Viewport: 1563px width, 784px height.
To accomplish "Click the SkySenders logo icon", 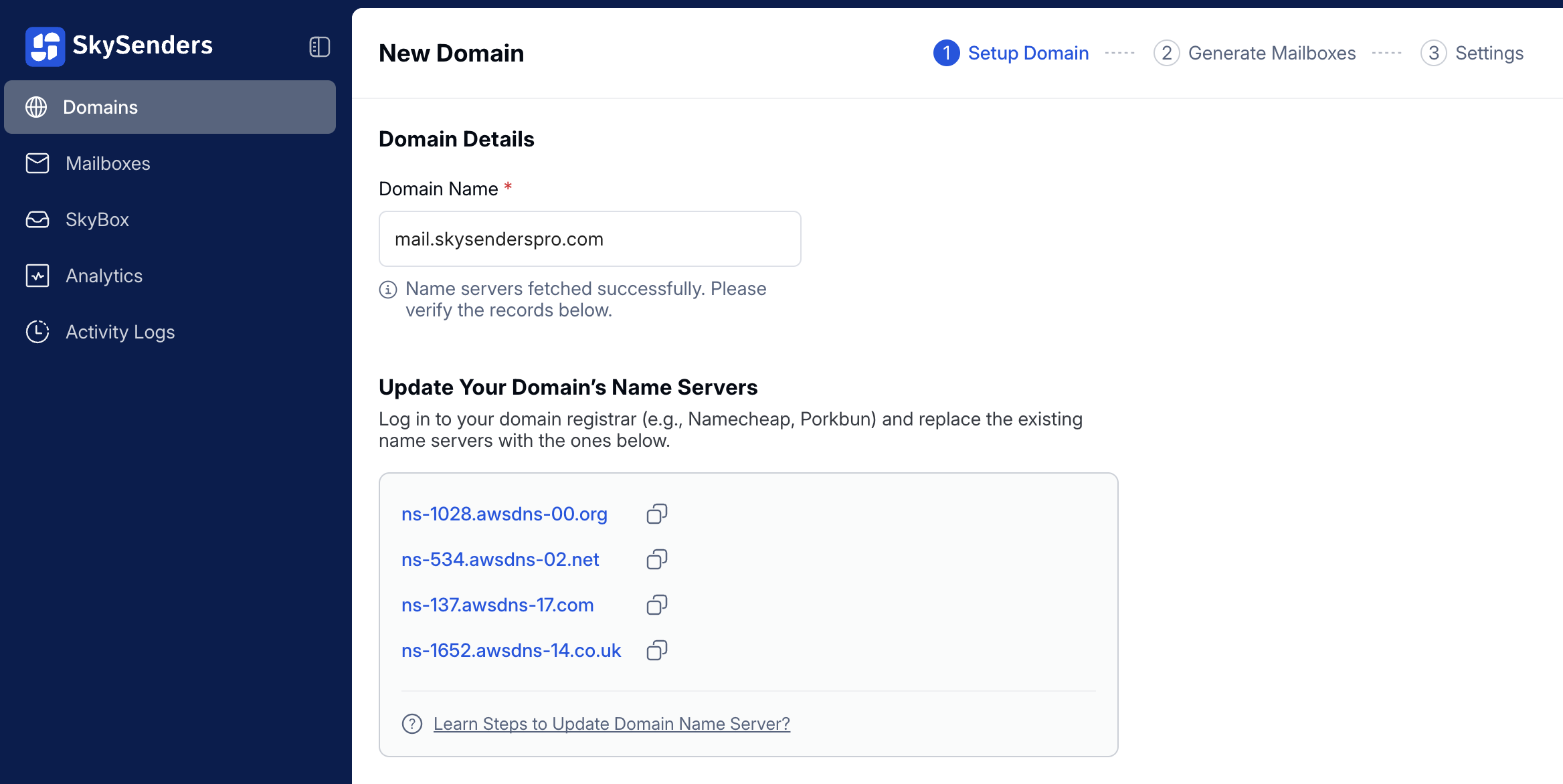I will [x=45, y=46].
